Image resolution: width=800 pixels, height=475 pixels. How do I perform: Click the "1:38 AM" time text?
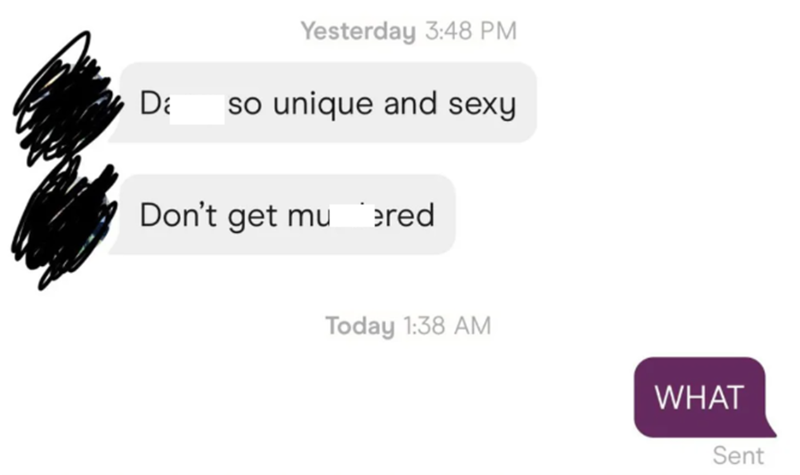(447, 326)
